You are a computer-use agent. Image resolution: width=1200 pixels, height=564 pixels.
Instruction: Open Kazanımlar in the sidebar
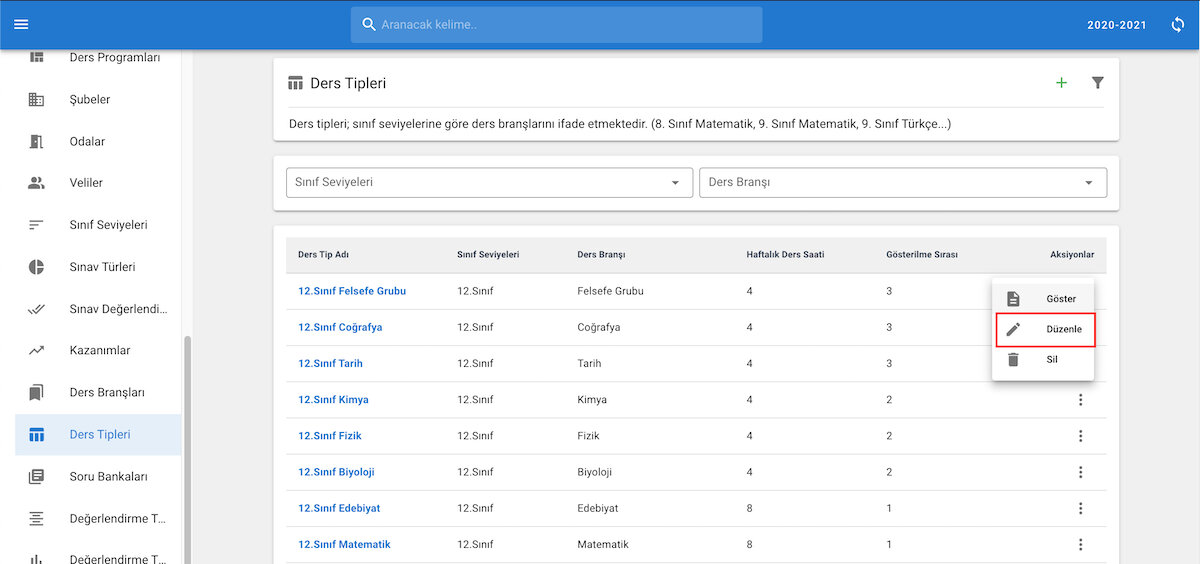pyautogui.click(x=98, y=350)
